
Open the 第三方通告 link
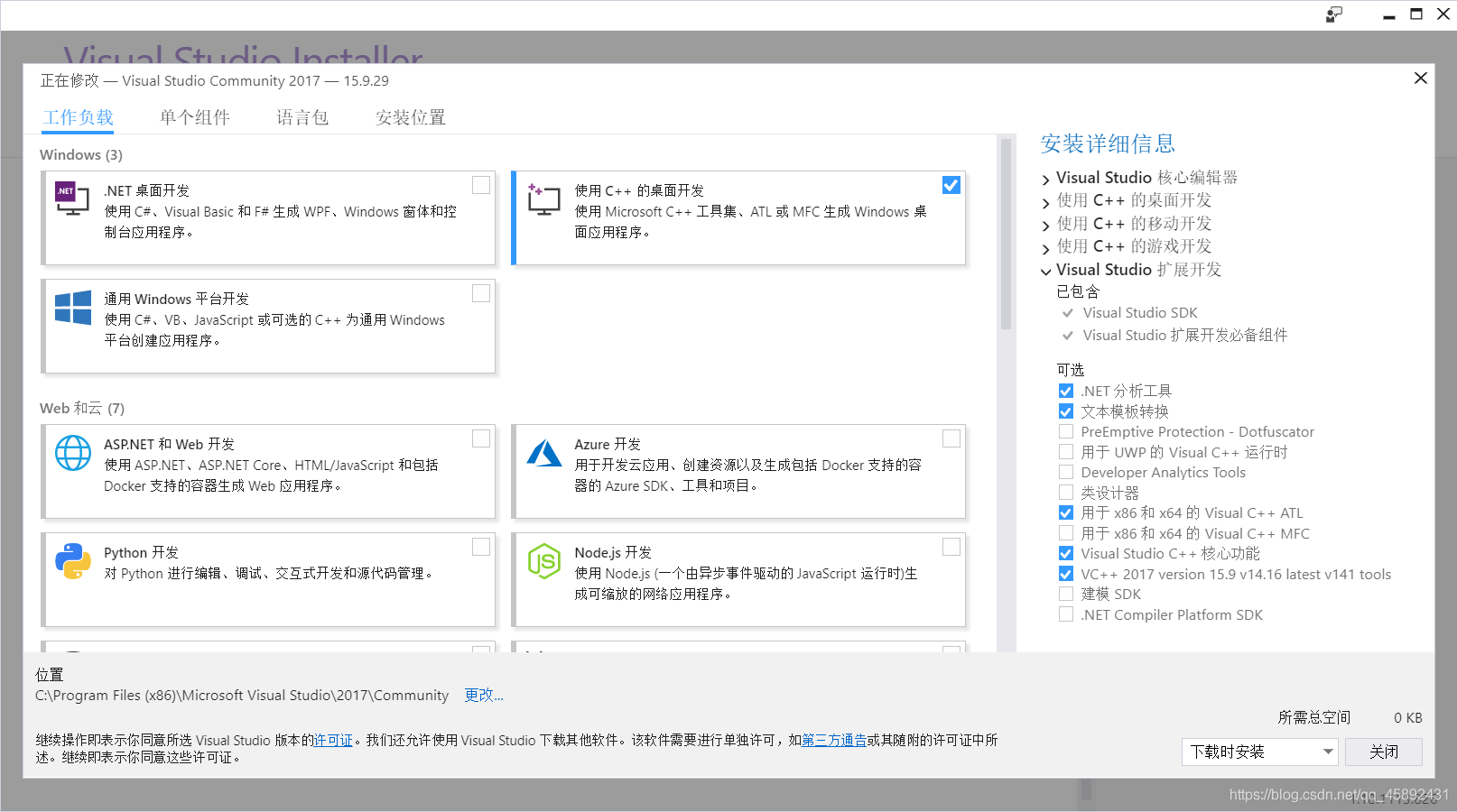click(x=834, y=740)
